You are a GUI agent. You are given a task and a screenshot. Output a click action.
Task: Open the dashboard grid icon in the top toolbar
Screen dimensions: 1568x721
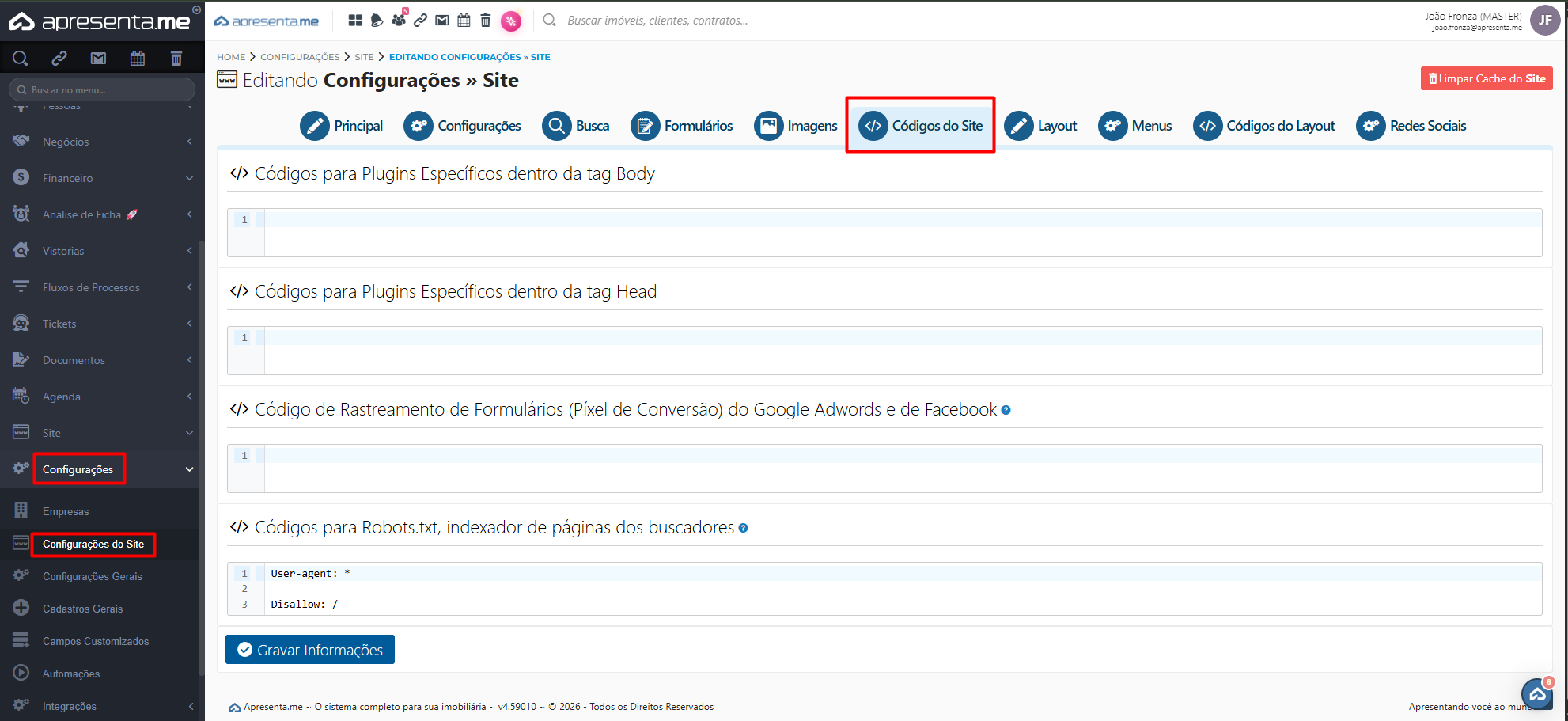[355, 21]
